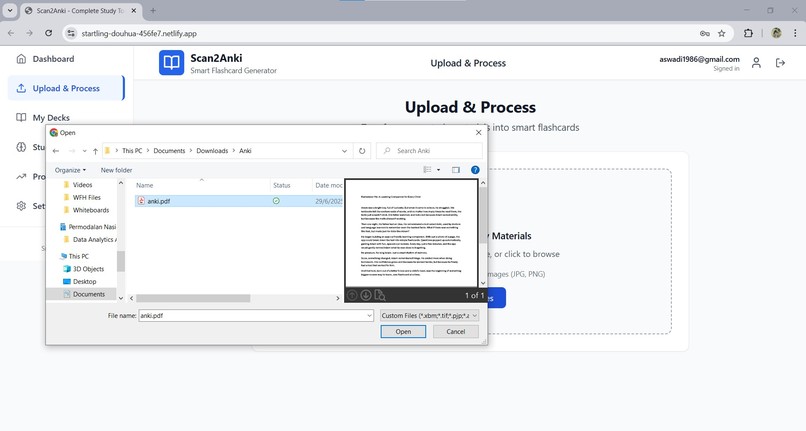
Task: Click the preview search document icon
Action: 380,295
